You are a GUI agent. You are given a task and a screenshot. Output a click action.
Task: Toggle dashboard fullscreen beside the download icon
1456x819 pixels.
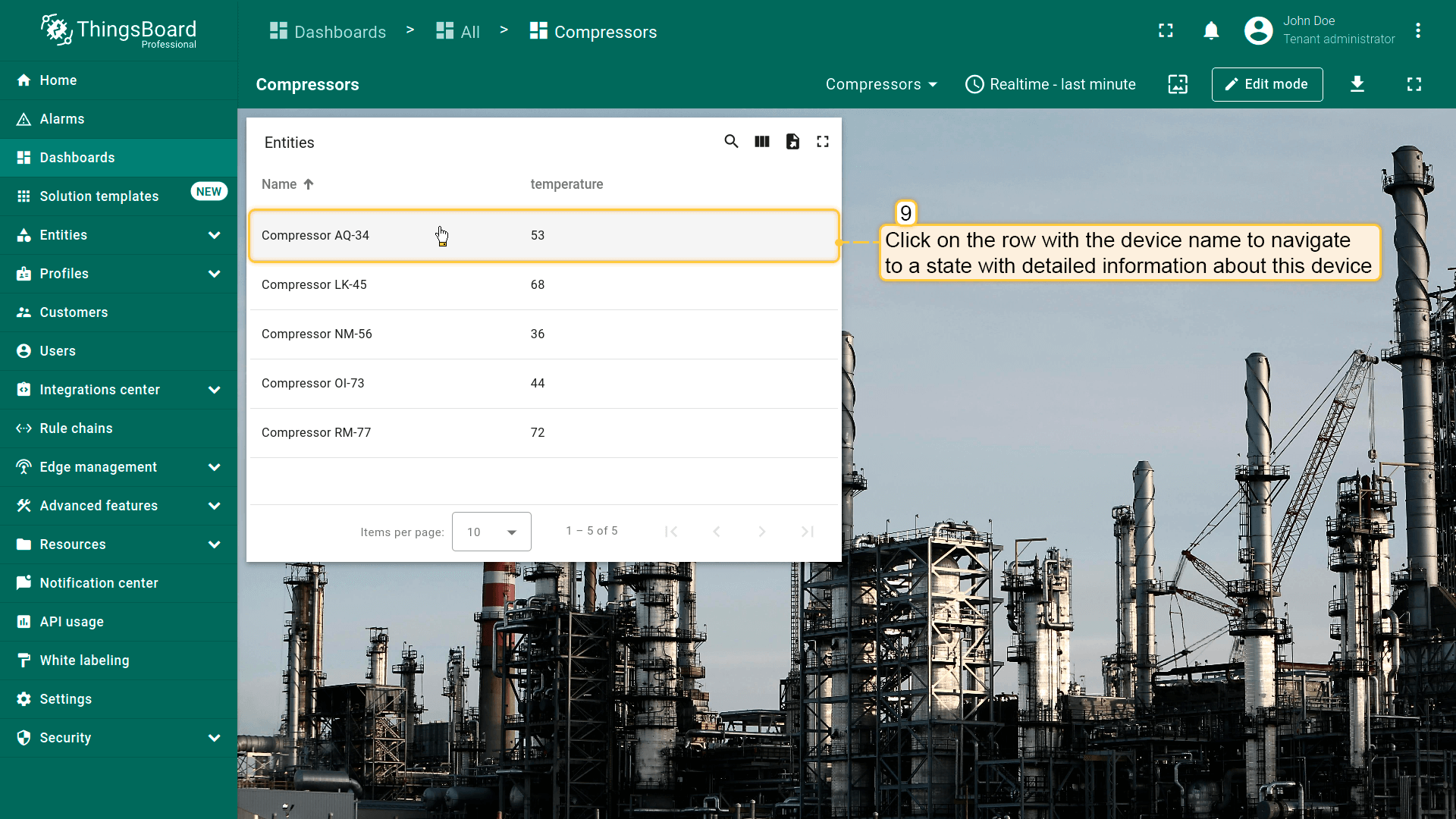(x=1414, y=84)
